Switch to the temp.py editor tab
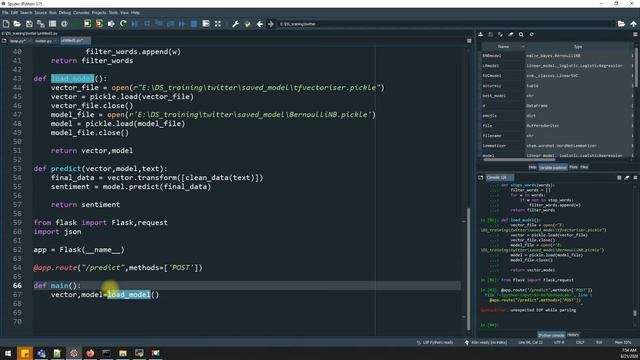This screenshot has width=640, height=360. click(19, 41)
